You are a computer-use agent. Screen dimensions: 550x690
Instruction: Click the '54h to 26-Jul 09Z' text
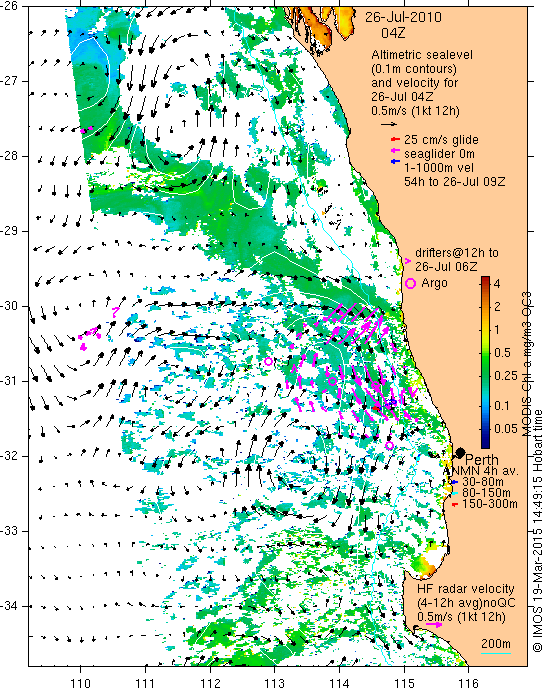pyautogui.click(x=455, y=181)
